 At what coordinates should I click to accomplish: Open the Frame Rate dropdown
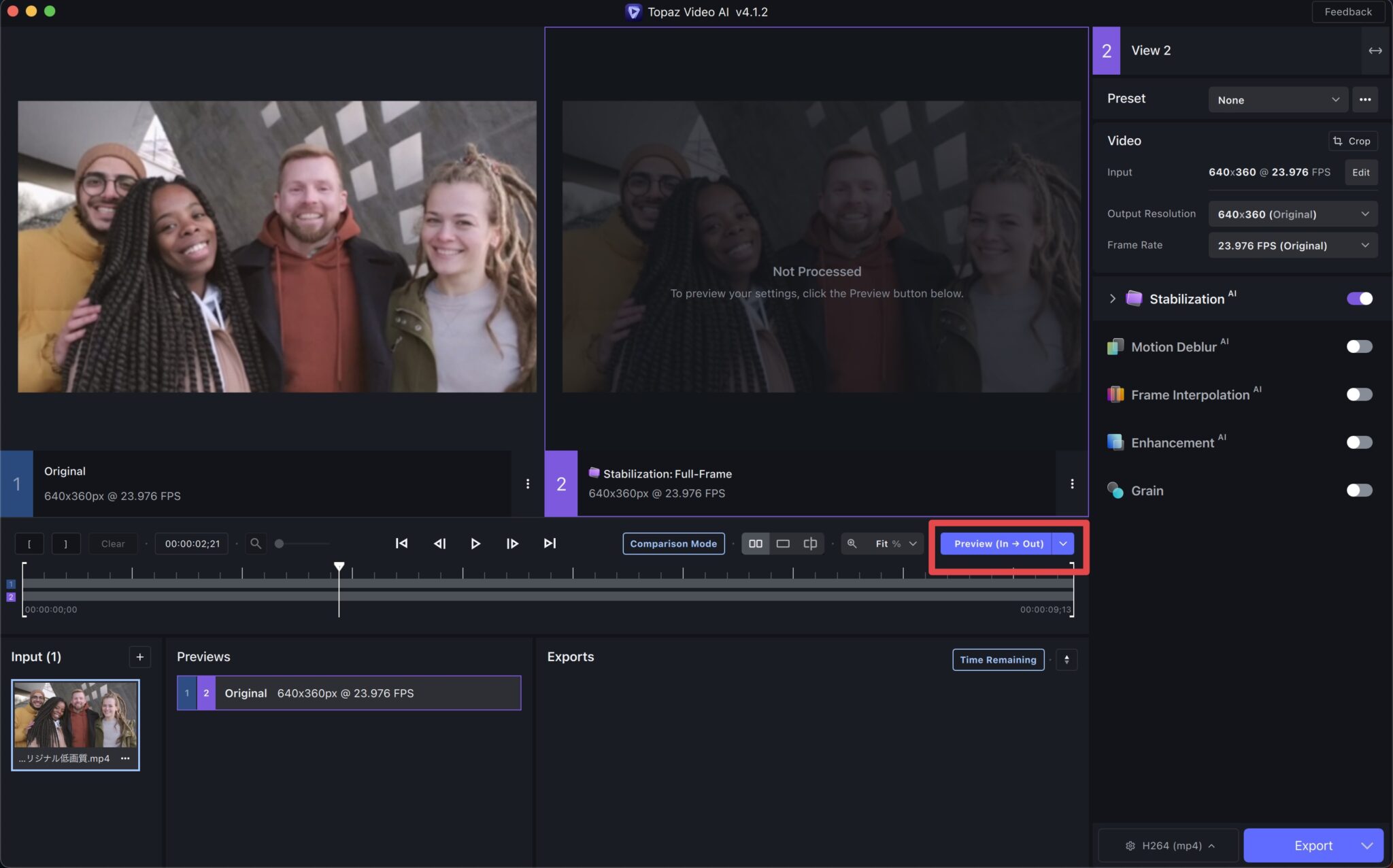coord(1291,246)
